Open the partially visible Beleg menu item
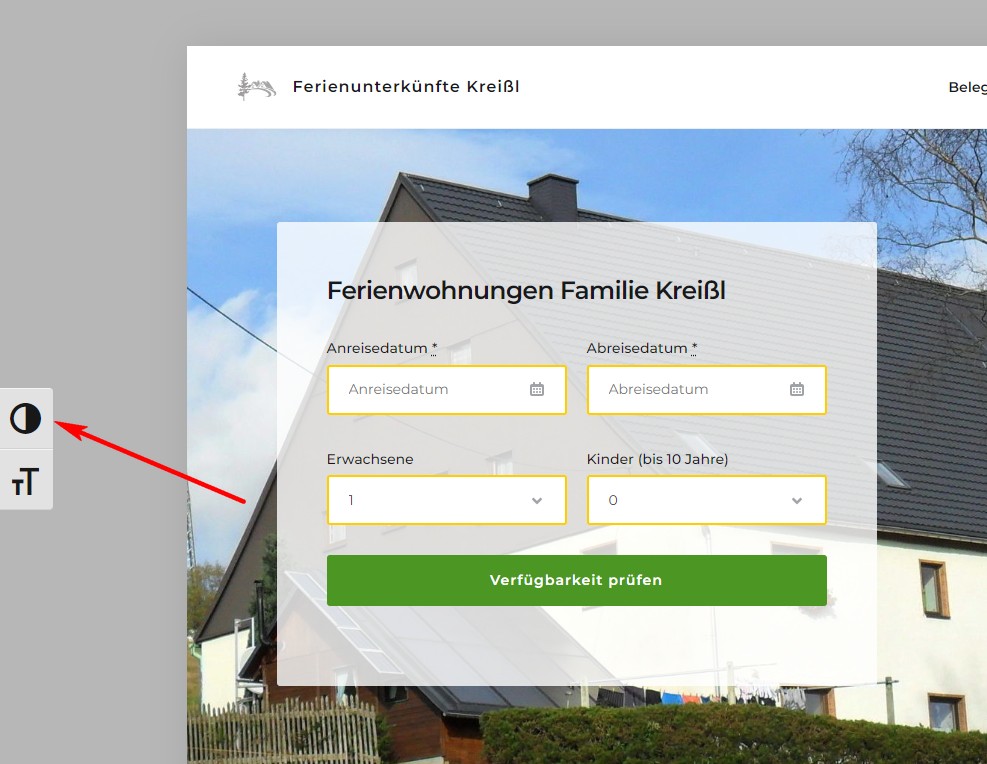Image resolution: width=987 pixels, height=764 pixels. (x=967, y=87)
